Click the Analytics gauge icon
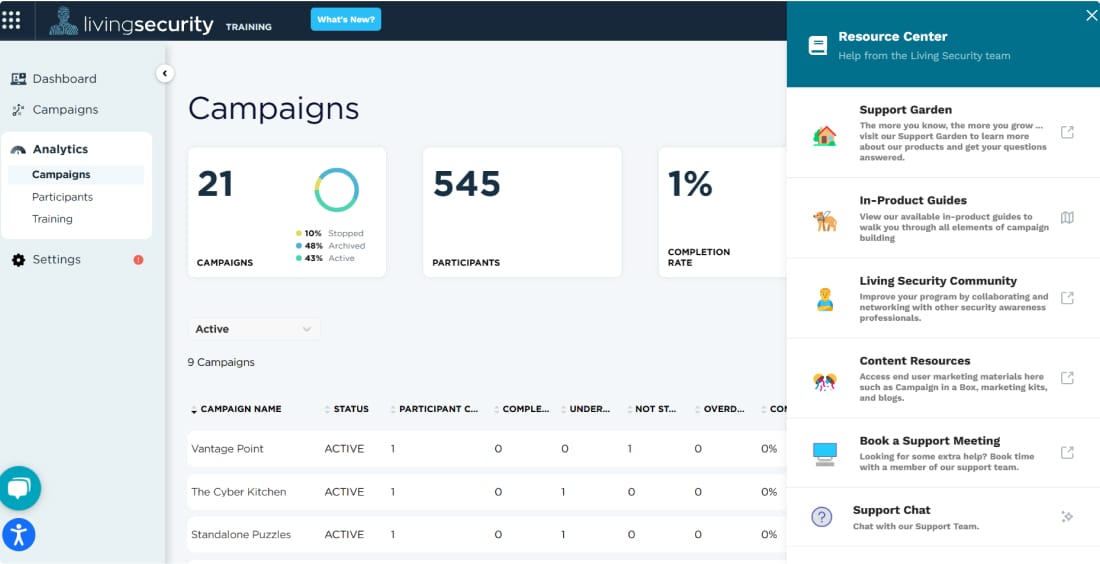The width and height of the screenshot is (1100, 564). pyautogui.click(x=19, y=149)
